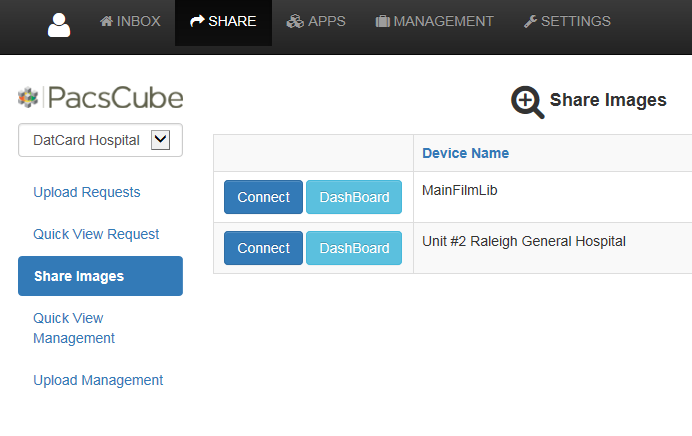Image resolution: width=692 pixels, height=436 pixels.
Task: Open the SETTINGS tab
Action: click(x=567, y=21)
